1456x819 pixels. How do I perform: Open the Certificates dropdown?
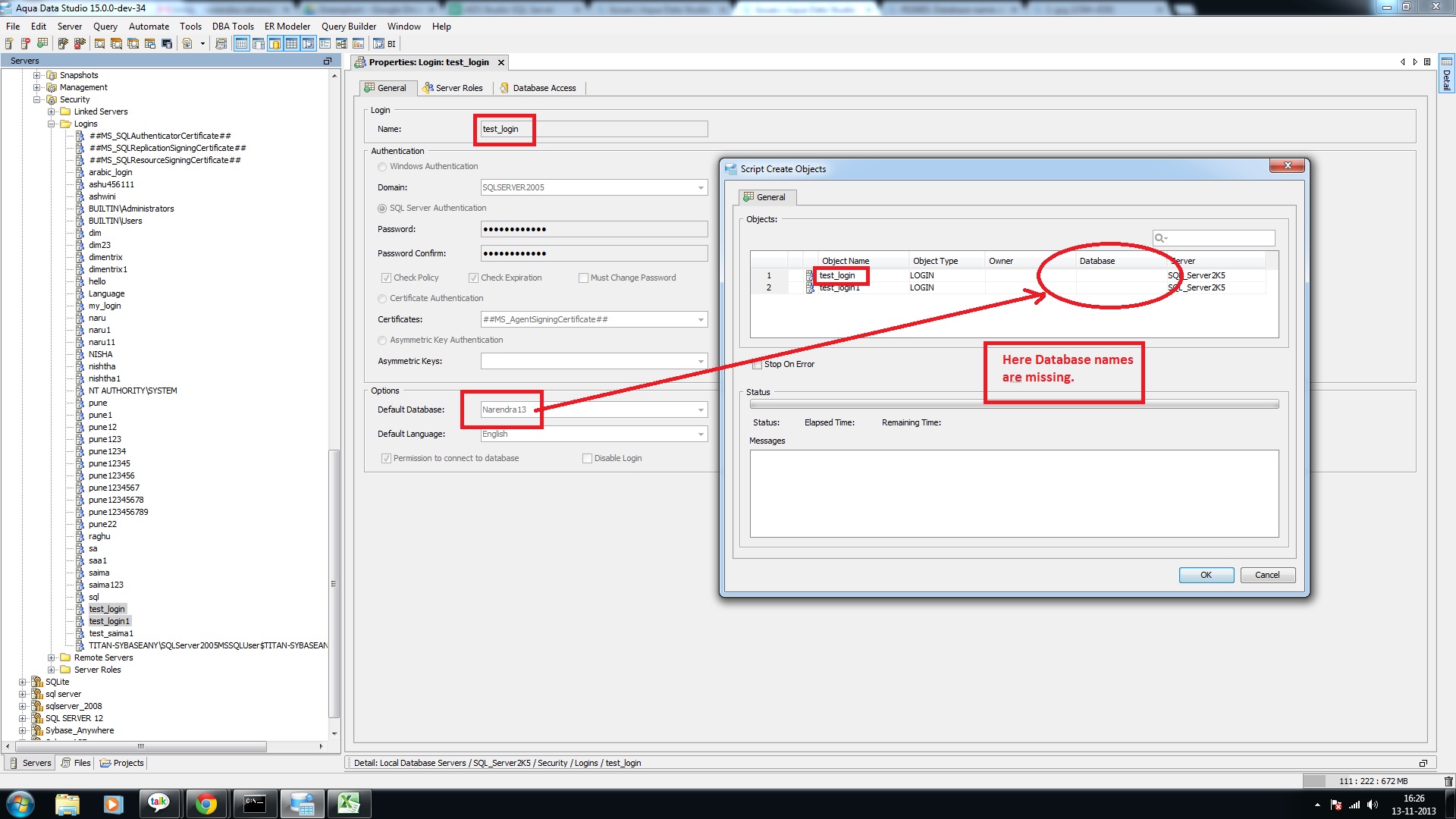(701, 319)
